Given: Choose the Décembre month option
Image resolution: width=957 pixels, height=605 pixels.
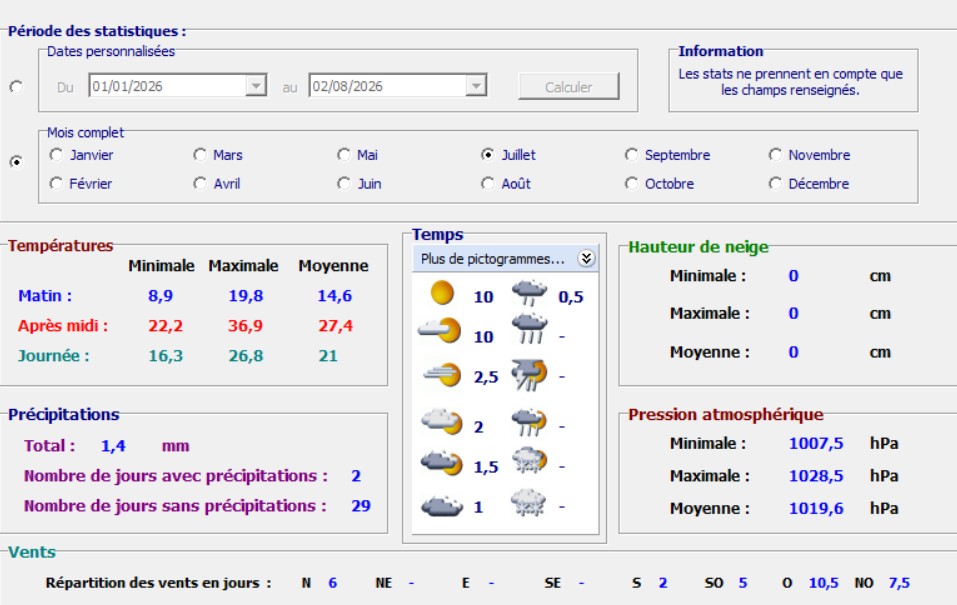Looking at the screenshot, I should click(x=809, y=183).
